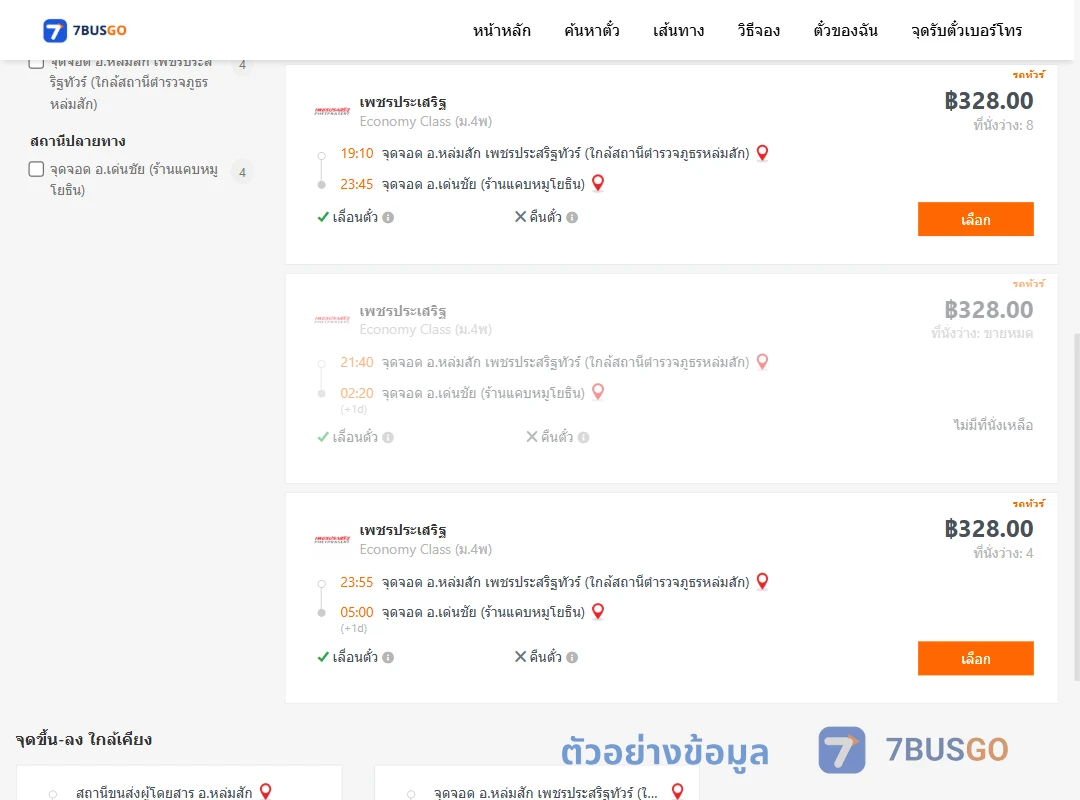Open map pin for the 02:20 arrival stop

(598, 392)
